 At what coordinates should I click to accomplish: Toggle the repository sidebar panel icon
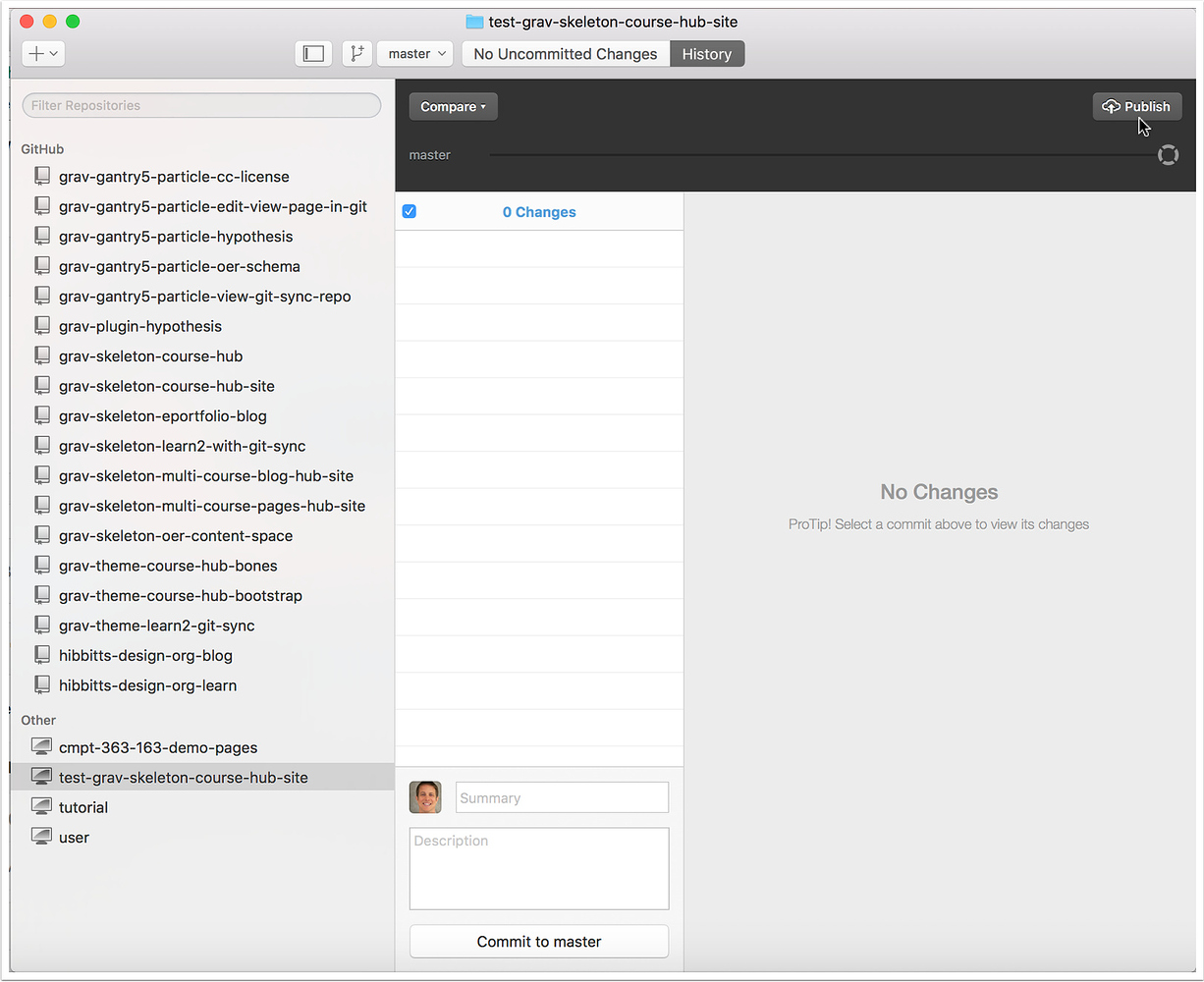(x=313, y=53)
